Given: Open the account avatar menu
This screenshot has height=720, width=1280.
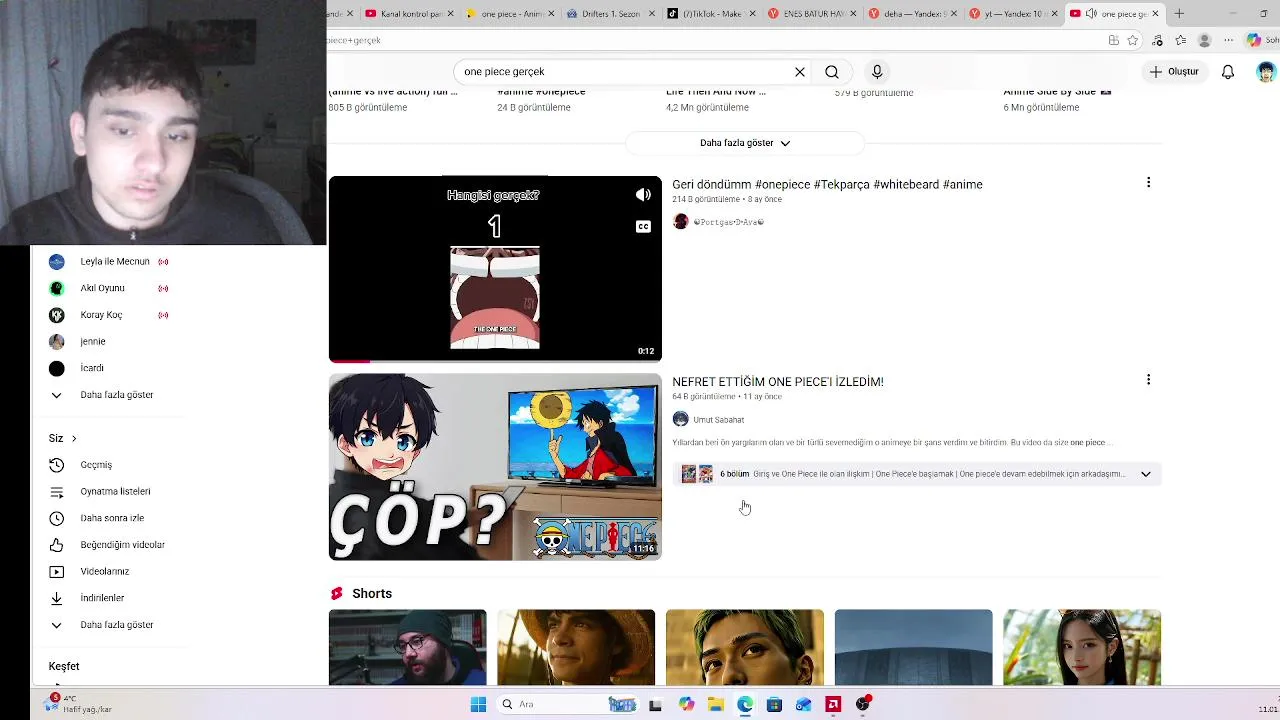Looking at the screenshot, I should point(1266,72).
